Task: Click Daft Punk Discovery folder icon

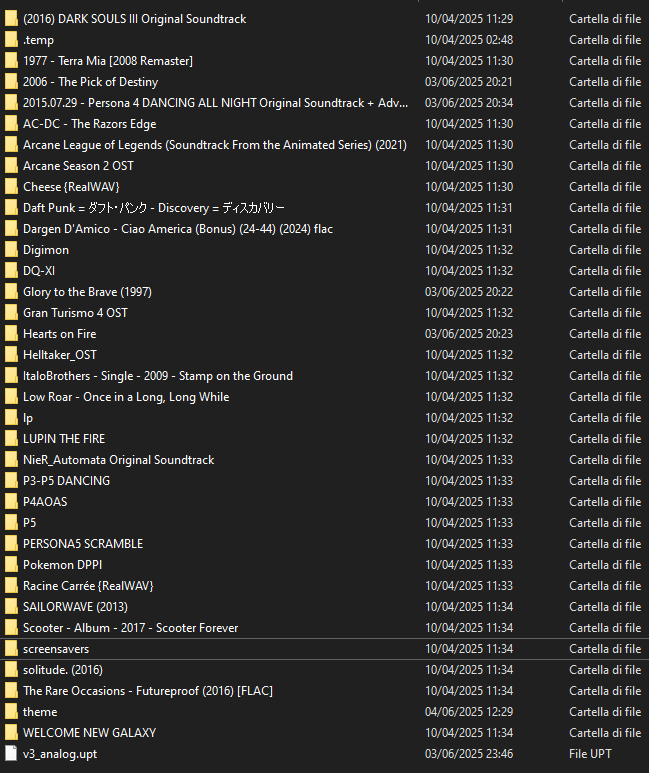Action: coord(11,208)
